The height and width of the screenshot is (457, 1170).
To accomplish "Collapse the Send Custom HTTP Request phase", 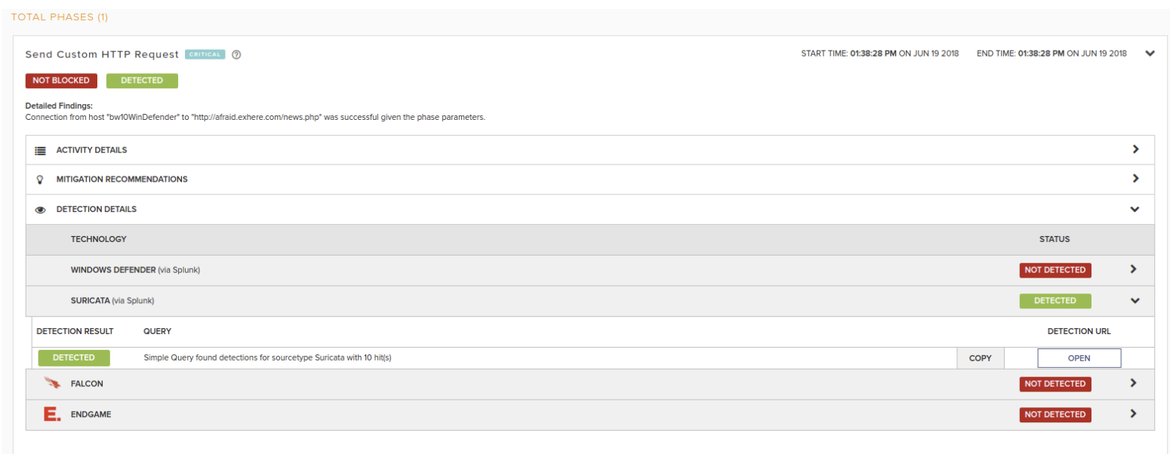I will (x=1150, y=54).
